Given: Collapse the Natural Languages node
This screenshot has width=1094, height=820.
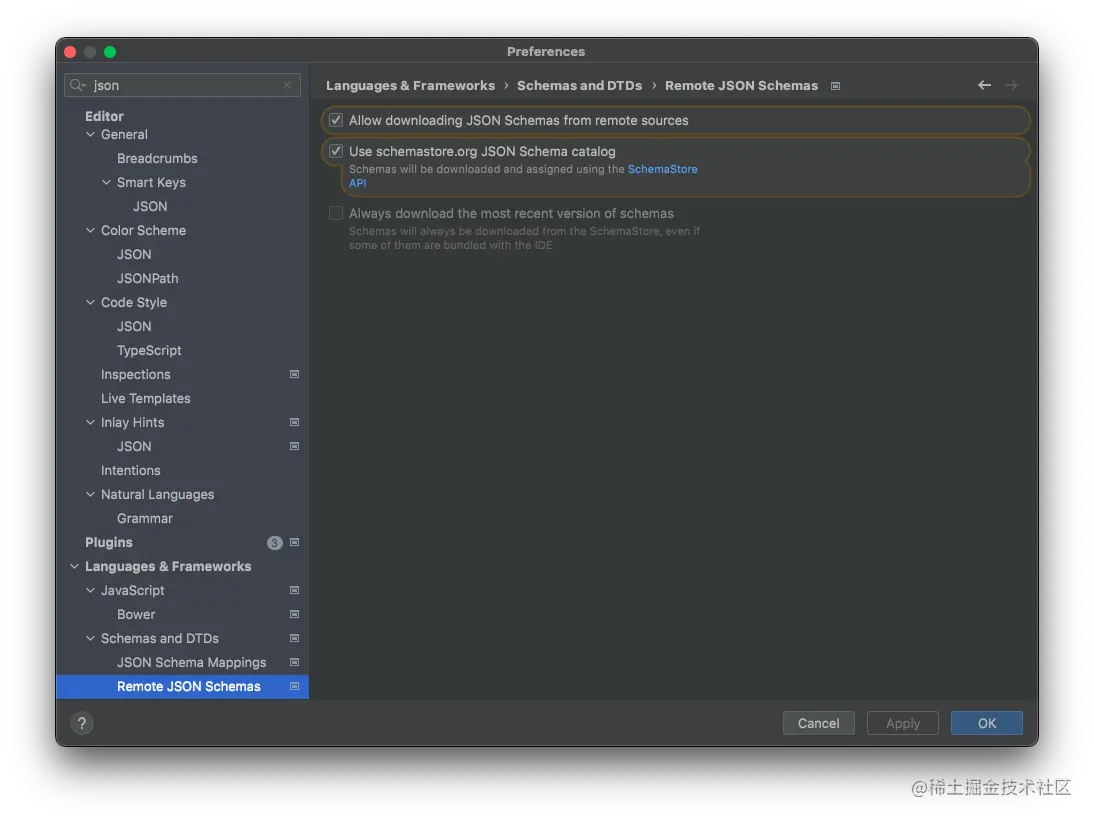Looking at the screenshot, I should point(91,494).
